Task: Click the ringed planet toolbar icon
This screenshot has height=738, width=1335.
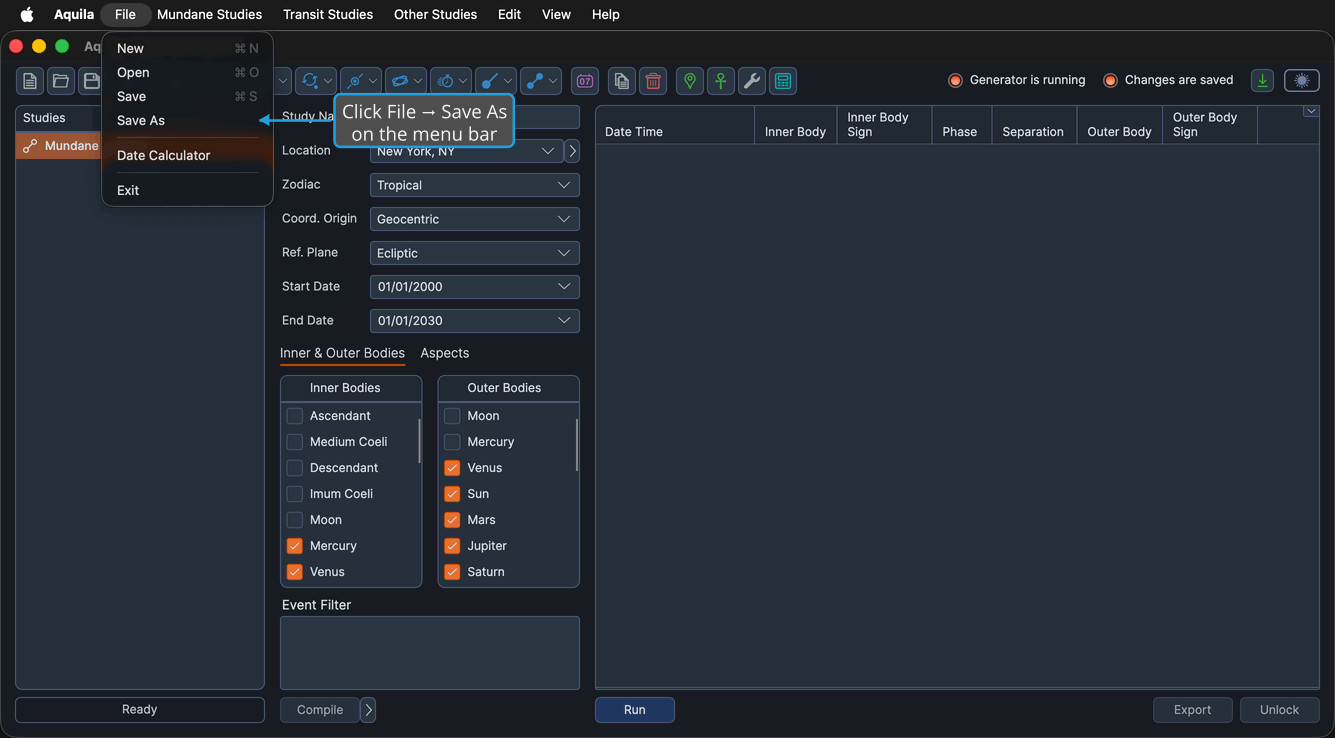Action: point(400,81)
